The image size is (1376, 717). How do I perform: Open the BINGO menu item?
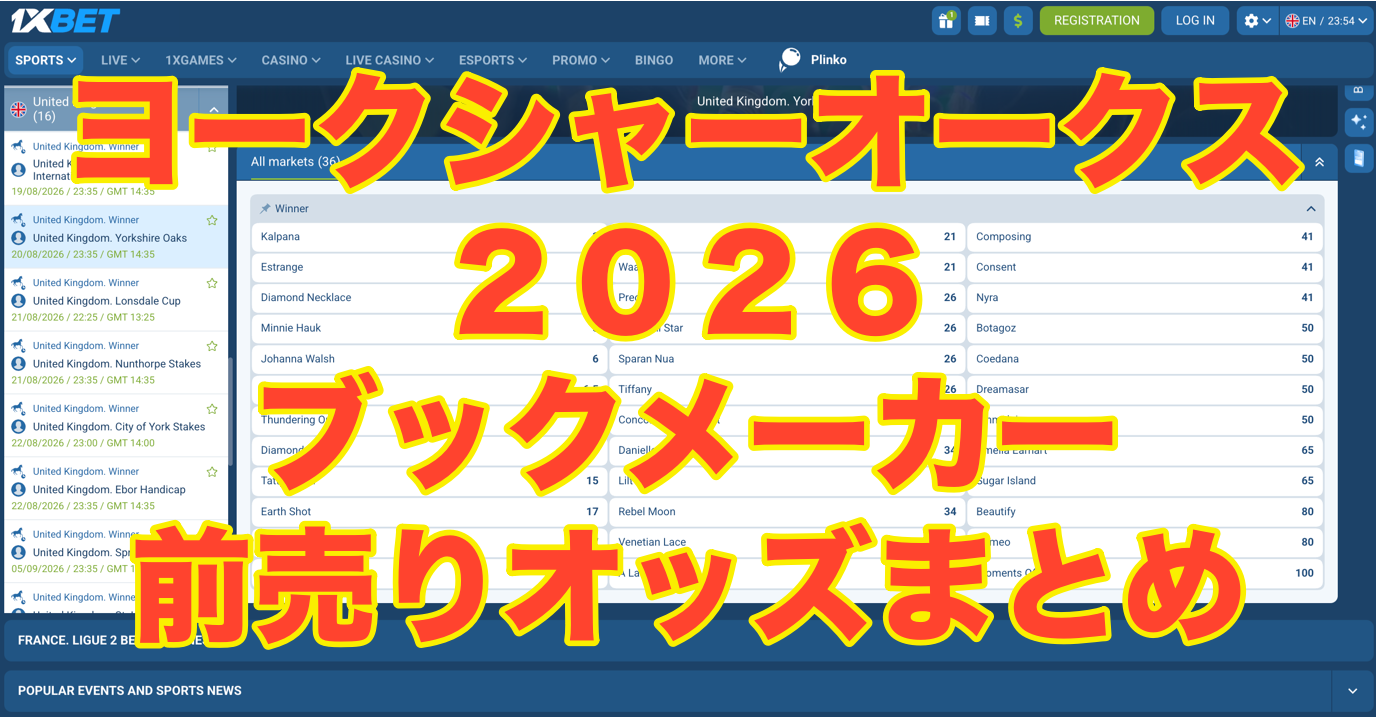tap(654, 60)
